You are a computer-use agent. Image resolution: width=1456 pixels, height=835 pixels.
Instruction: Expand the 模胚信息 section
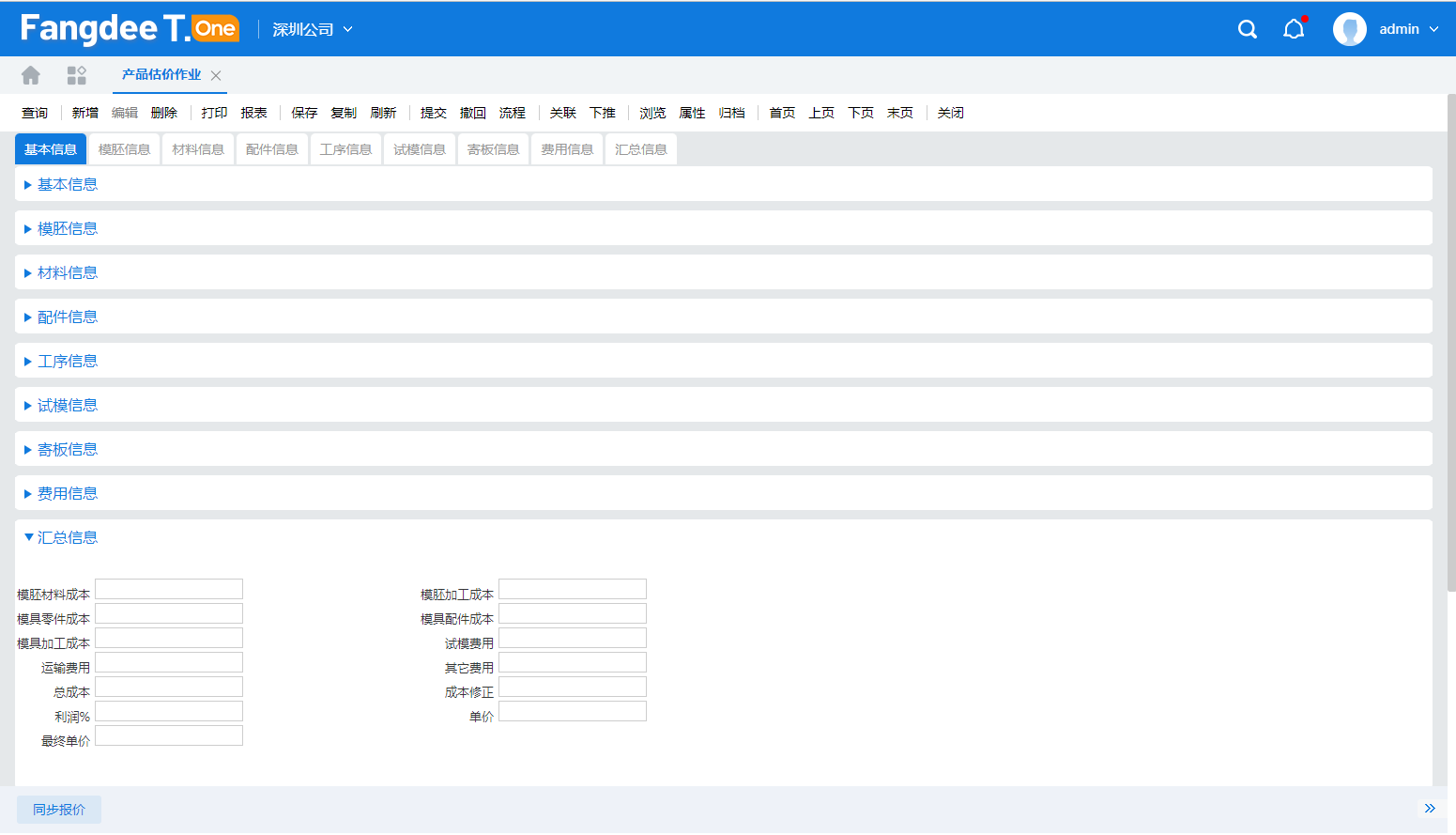pyautogui.click(x=67, y=228)
